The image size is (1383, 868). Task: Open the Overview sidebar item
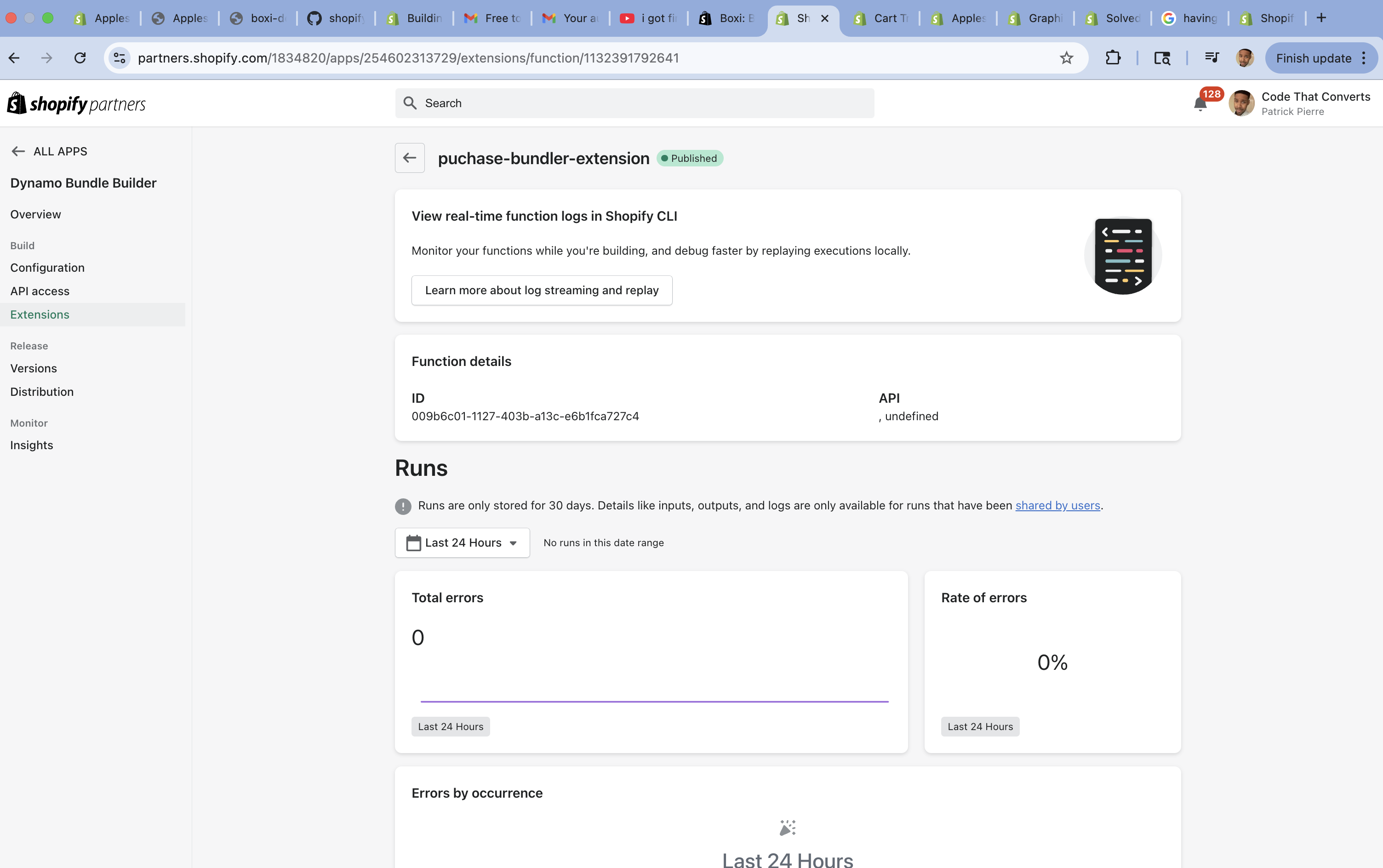click(x=35, y=214)
